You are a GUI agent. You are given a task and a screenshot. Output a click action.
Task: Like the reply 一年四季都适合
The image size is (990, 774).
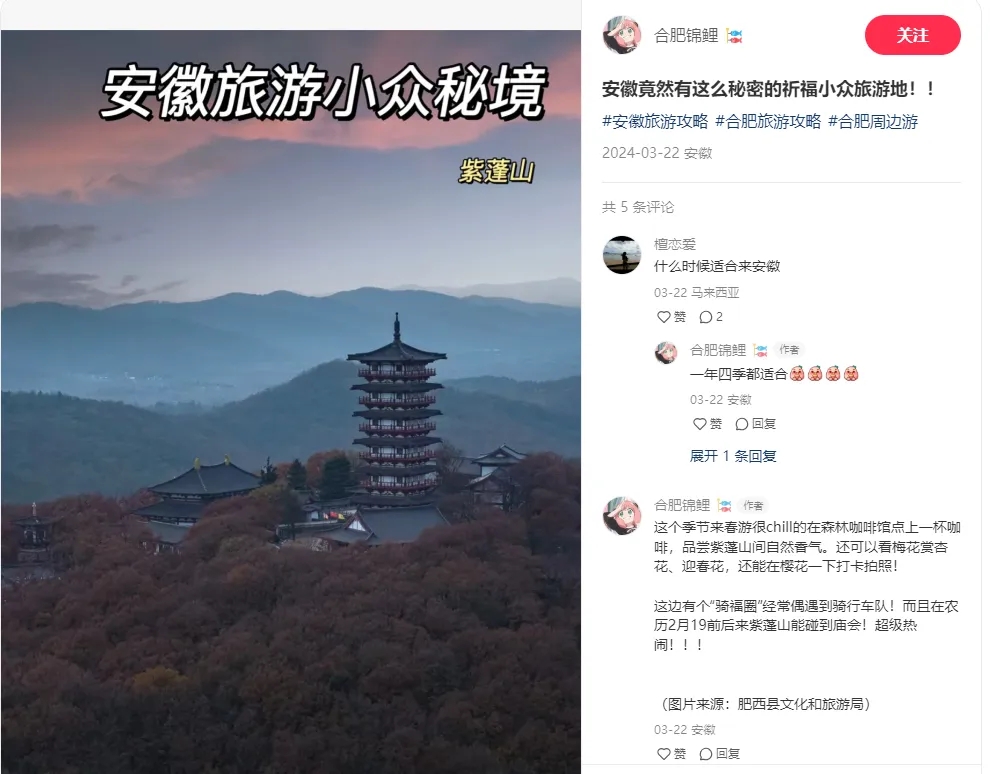coord(707,424)
